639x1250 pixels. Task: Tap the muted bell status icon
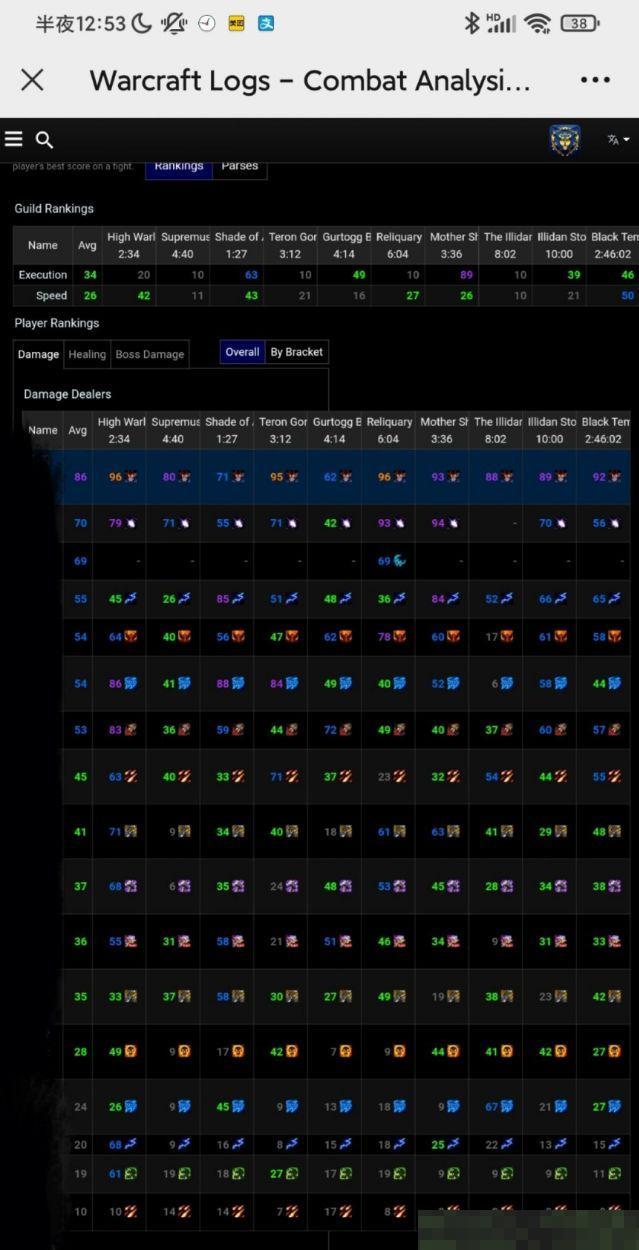point(175,23)
